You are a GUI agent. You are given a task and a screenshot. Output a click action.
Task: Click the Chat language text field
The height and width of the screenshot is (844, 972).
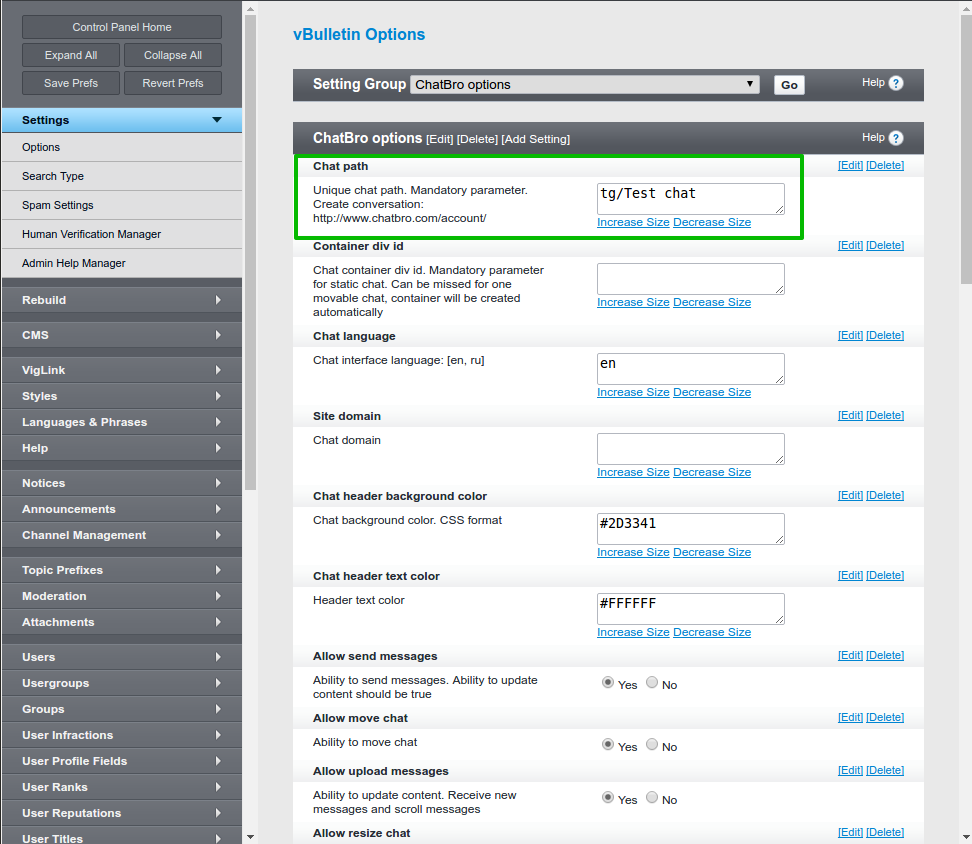click(691, 369)
